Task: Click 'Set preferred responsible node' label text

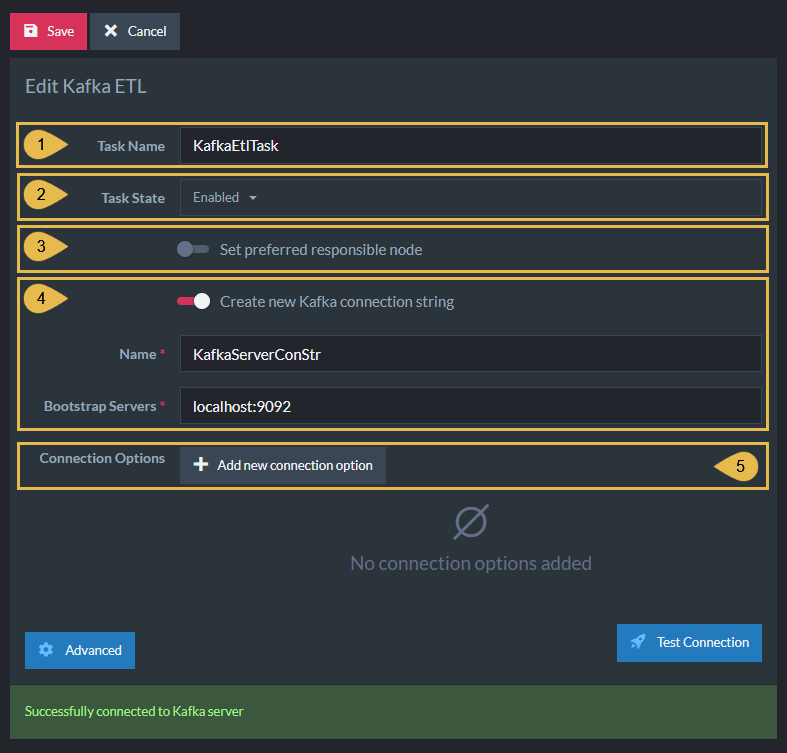Action: click(x=321, y=249)
